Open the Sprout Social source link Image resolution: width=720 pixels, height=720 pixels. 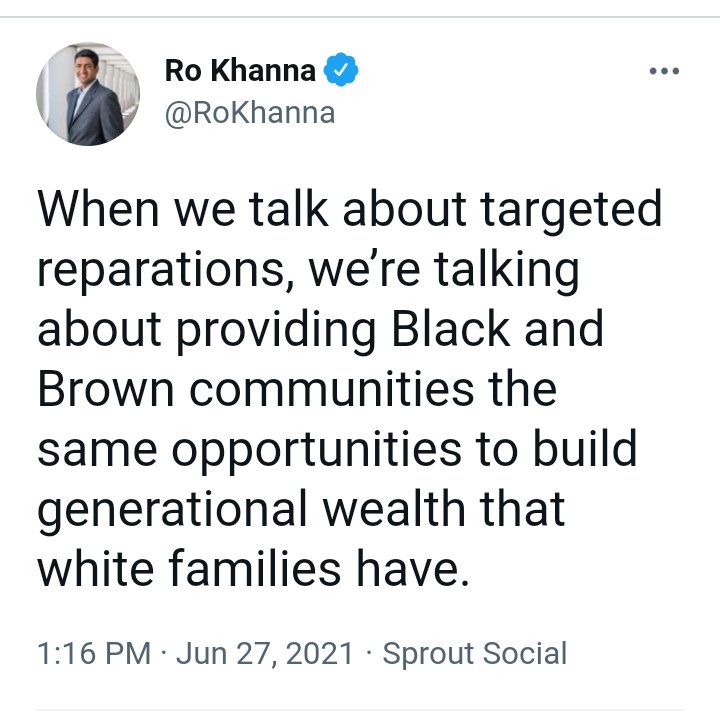[474, 652]
